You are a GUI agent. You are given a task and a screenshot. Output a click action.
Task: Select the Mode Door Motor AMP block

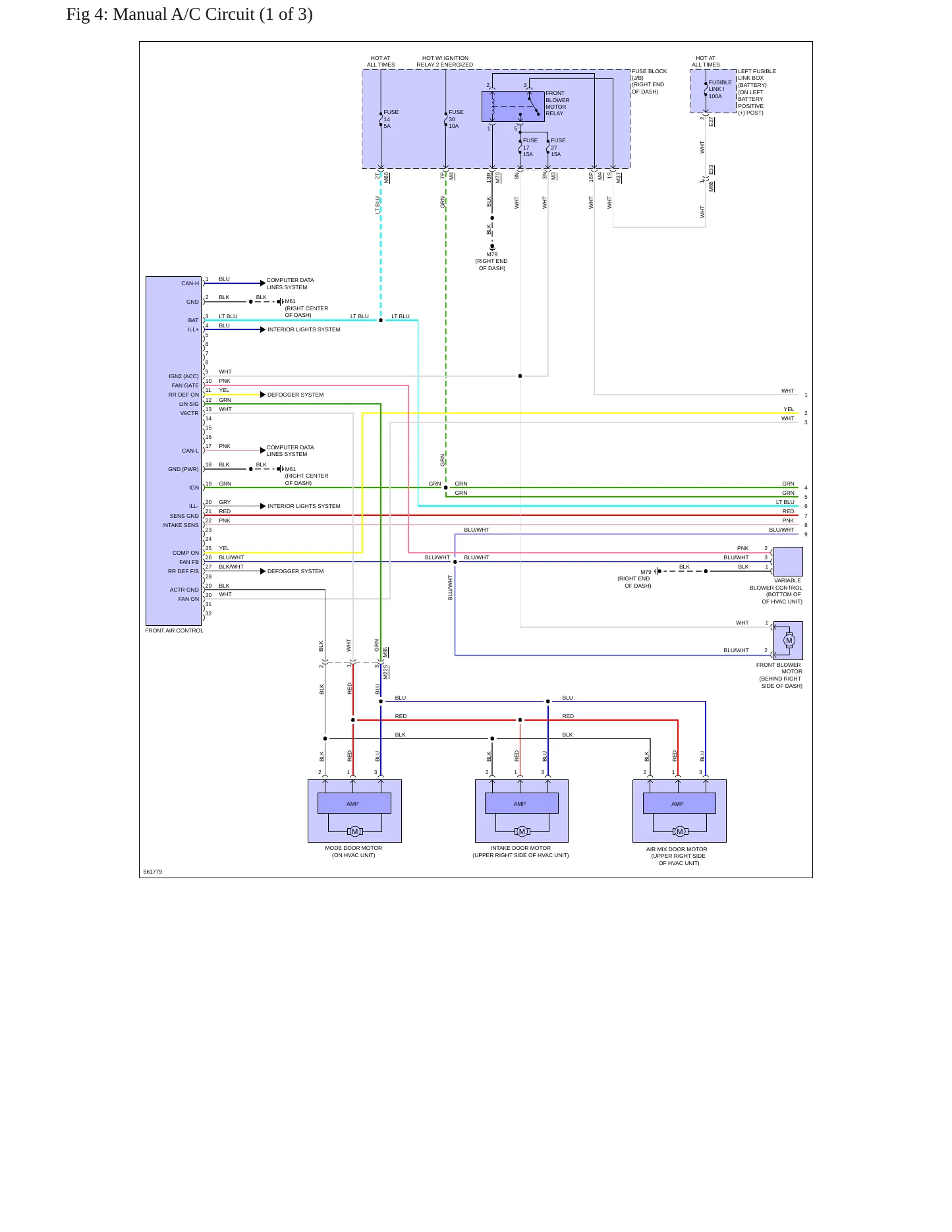(354, 803)
